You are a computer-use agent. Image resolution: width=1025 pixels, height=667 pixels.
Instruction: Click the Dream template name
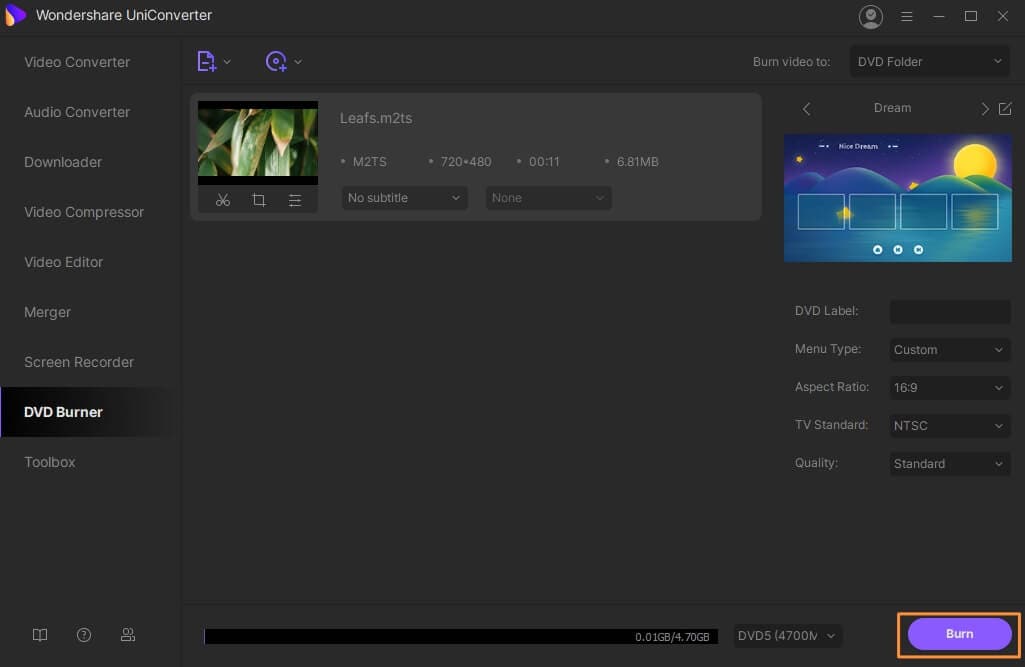click(x=892, y=108)
